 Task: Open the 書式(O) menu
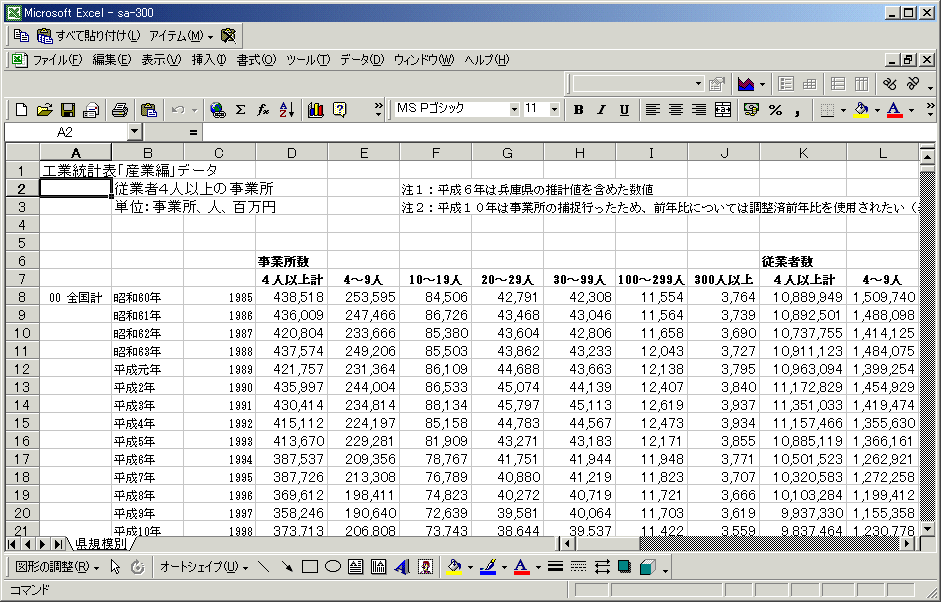tap(256, 59)
